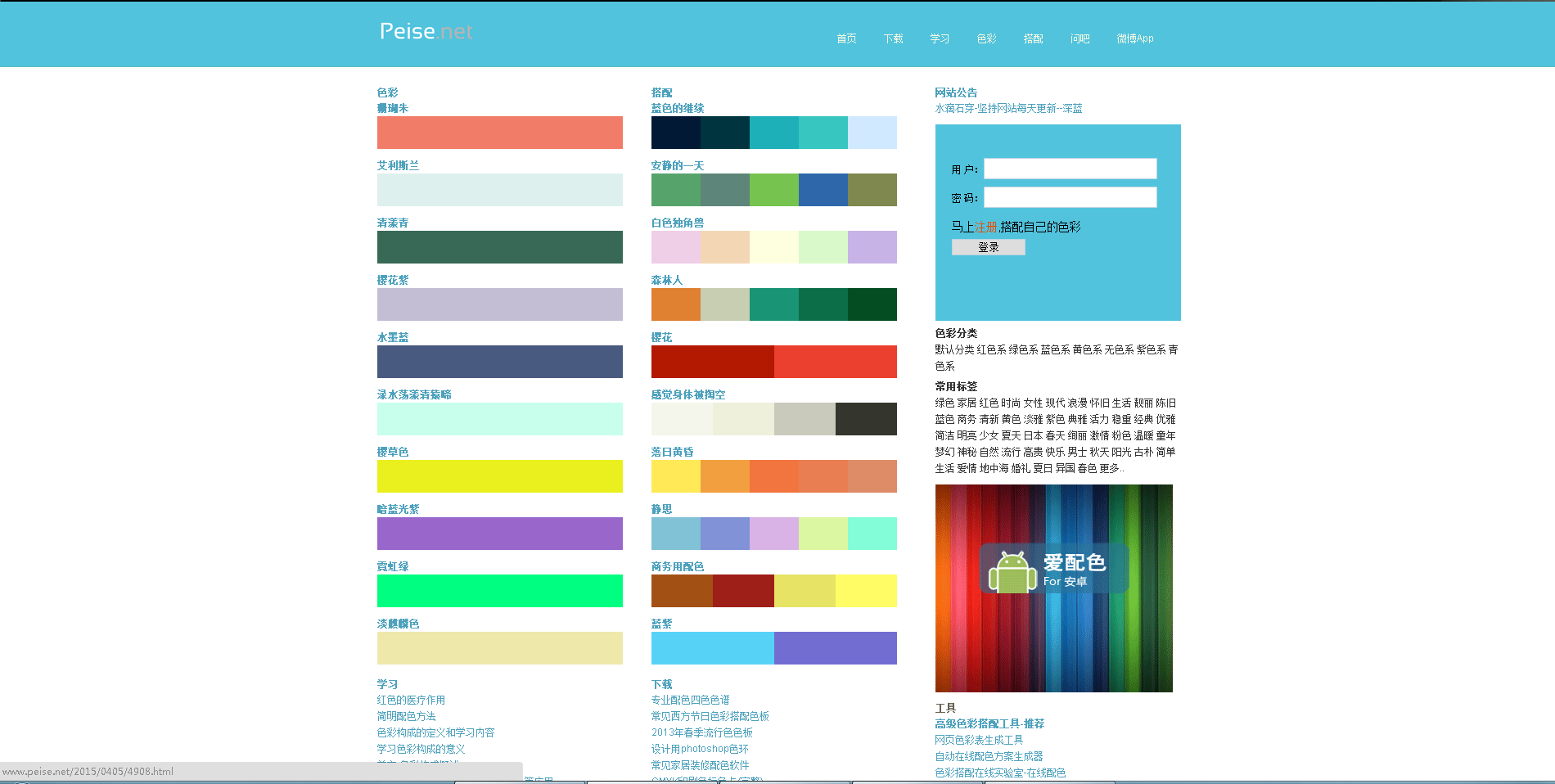Click the purple 暗蓝光紫 color bar
The width and height of the screenshot is (1555, 784).
point(499,534)
